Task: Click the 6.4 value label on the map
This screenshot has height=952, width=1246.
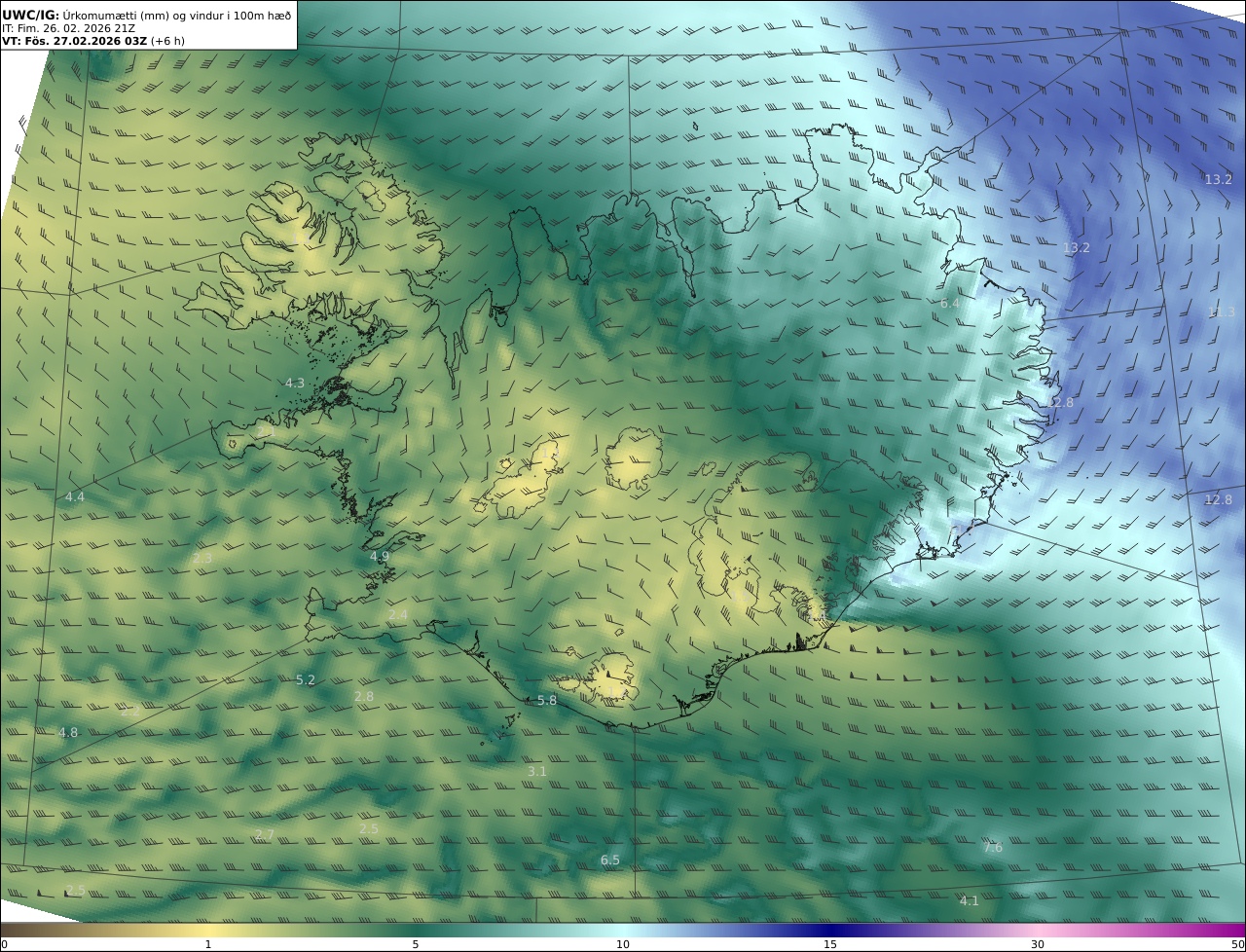Action: click(x=950, y=304)
